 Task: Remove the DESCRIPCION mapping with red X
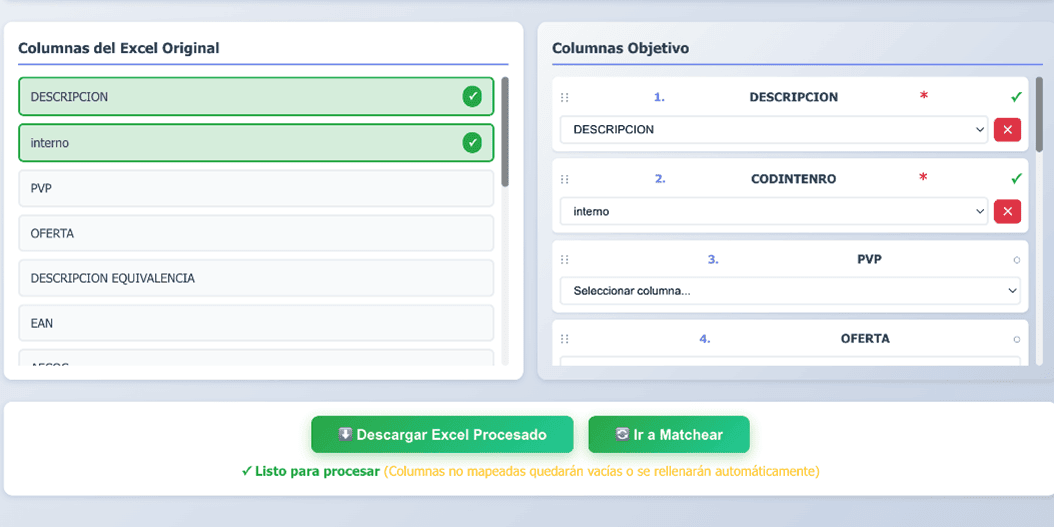coord(1007,129)
